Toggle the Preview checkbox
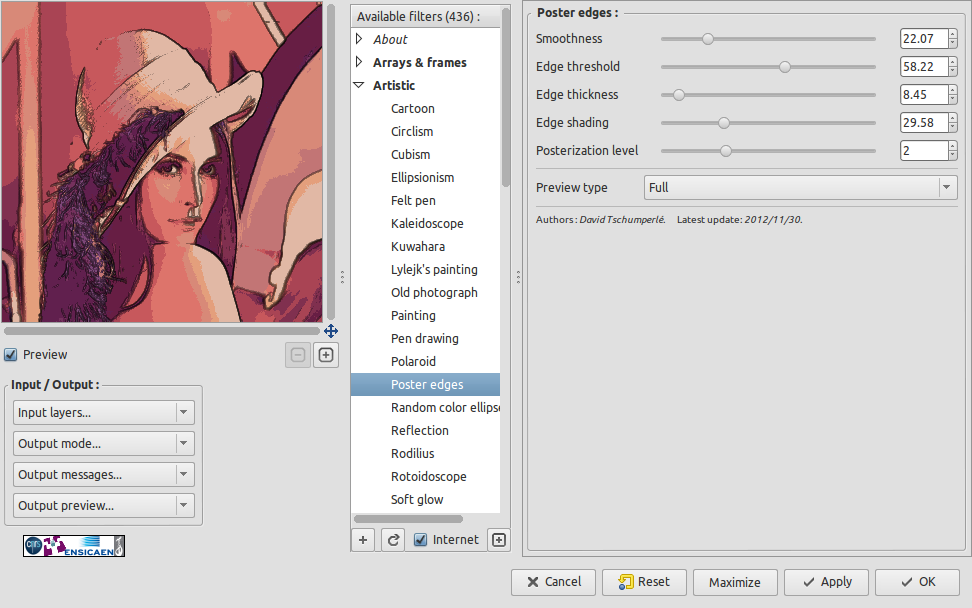 [x=11, y=355]
